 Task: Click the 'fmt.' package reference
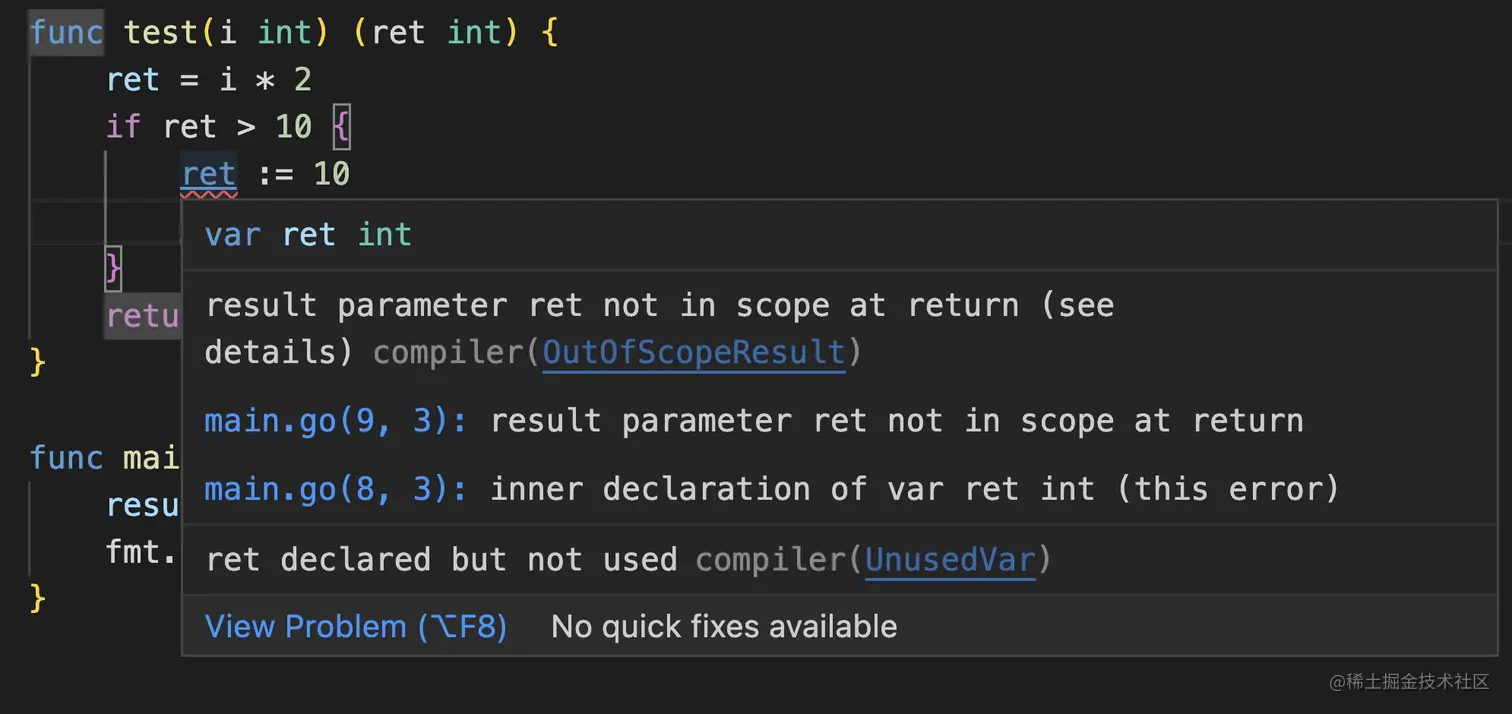tap(141, 550)
